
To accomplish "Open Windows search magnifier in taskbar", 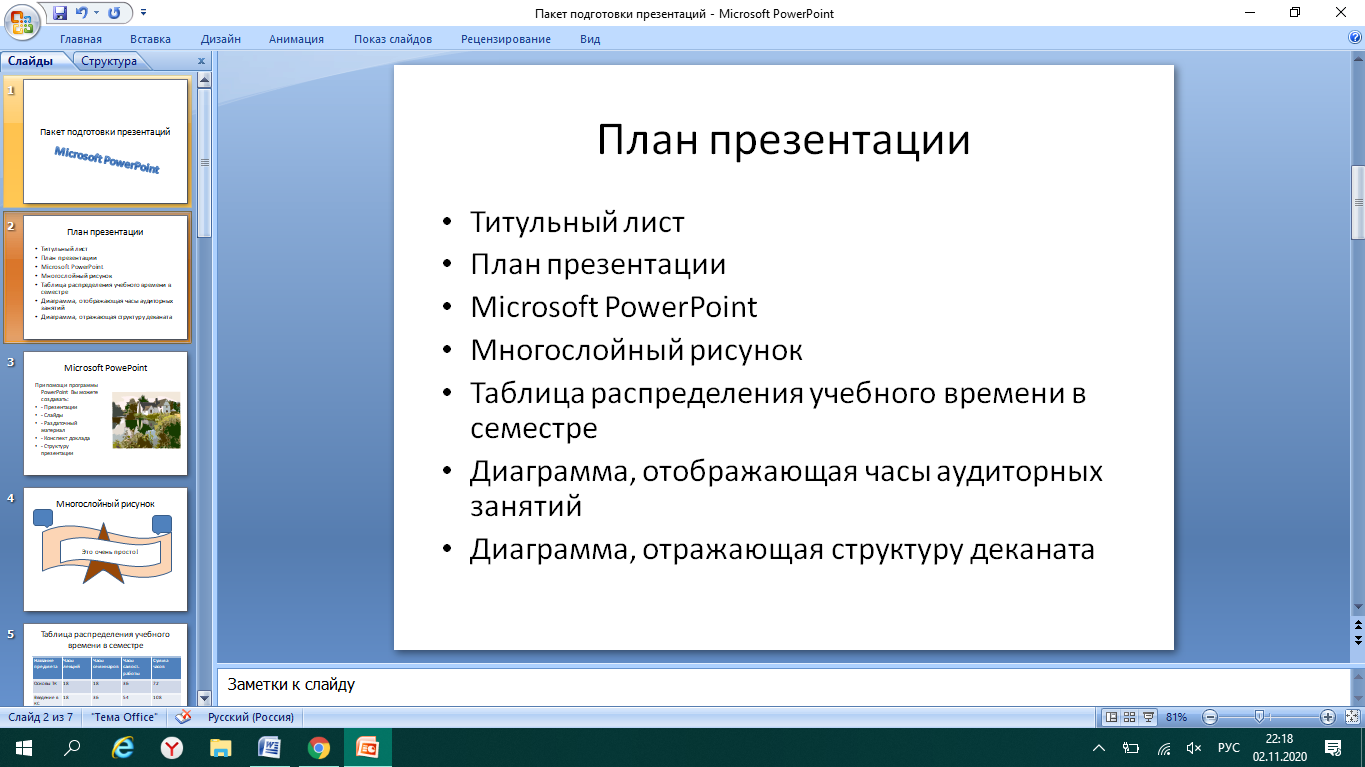I will [72, 747].
